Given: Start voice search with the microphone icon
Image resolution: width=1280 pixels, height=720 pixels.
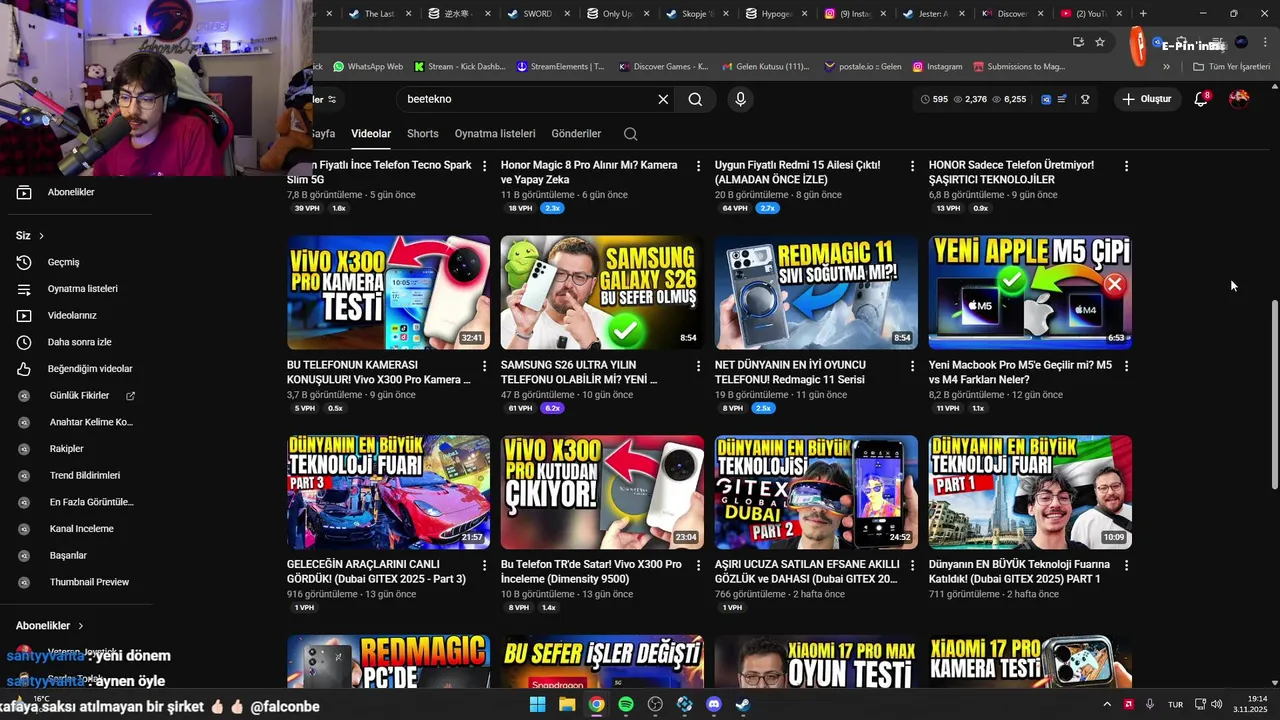Looking at the screenshot, I should [x=740, y=99].
